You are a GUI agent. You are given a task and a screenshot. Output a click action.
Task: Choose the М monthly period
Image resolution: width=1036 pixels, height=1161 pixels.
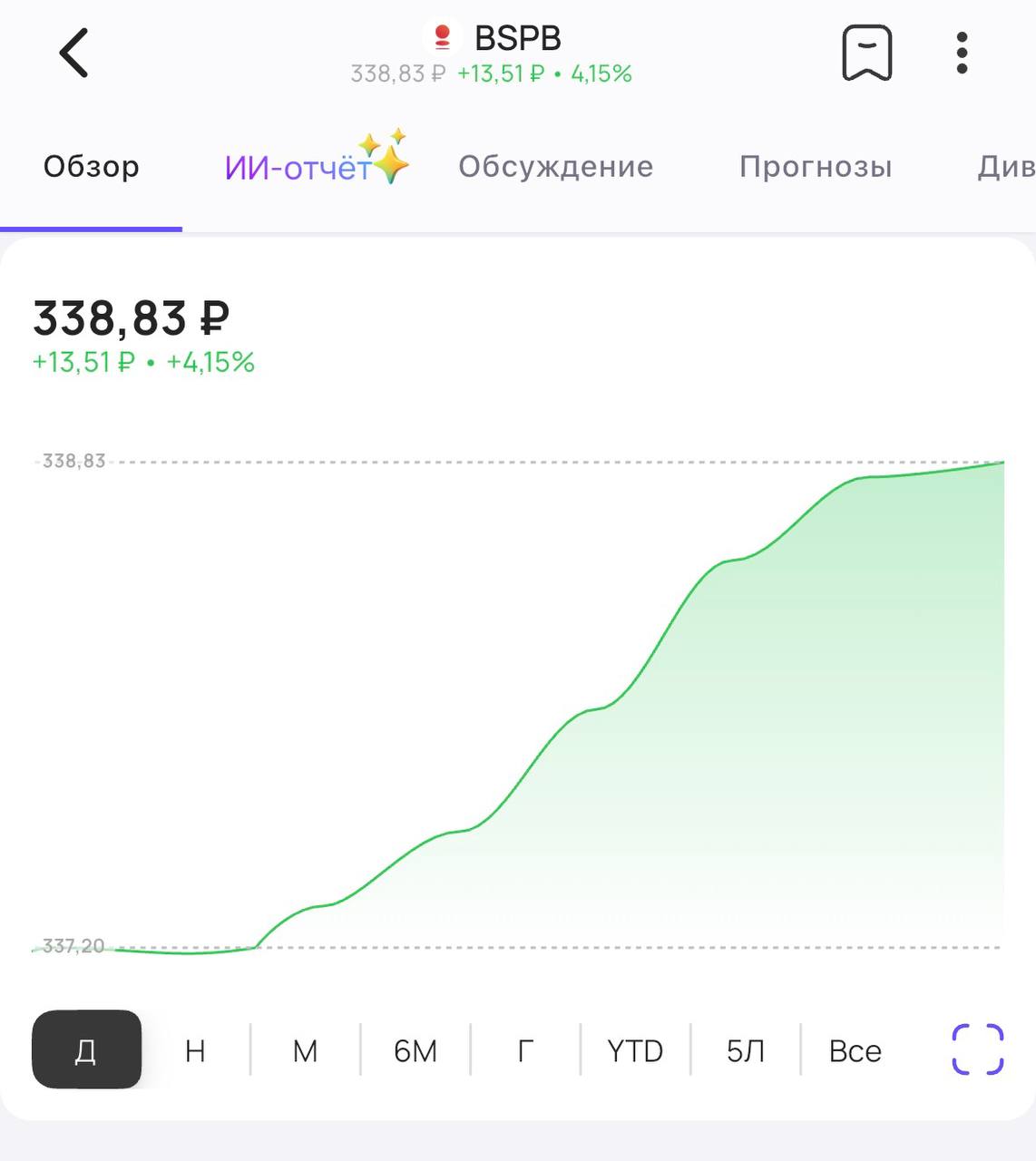305,1050
